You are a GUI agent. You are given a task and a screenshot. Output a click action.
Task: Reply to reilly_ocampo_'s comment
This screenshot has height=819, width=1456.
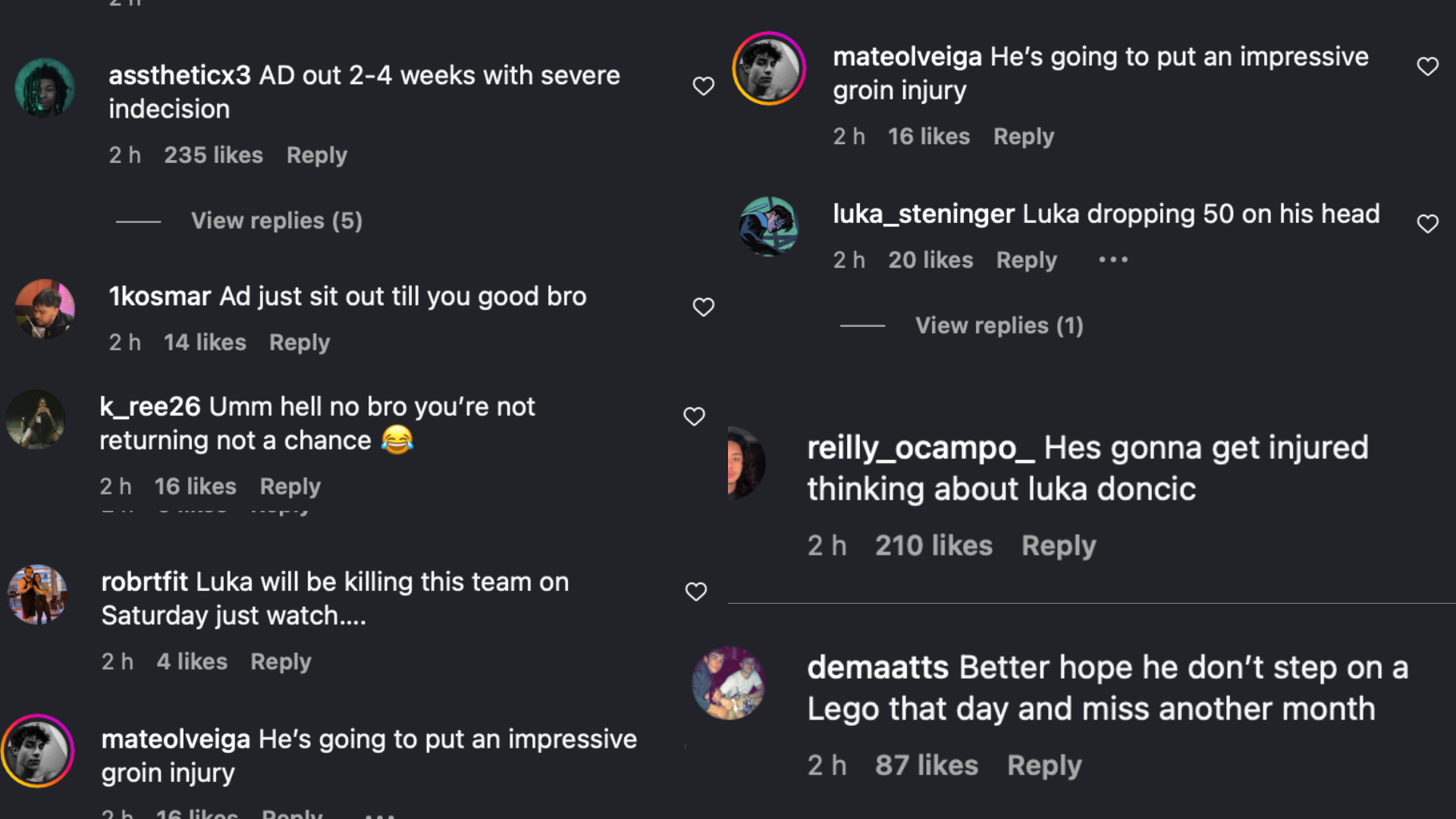(1058, 546)
